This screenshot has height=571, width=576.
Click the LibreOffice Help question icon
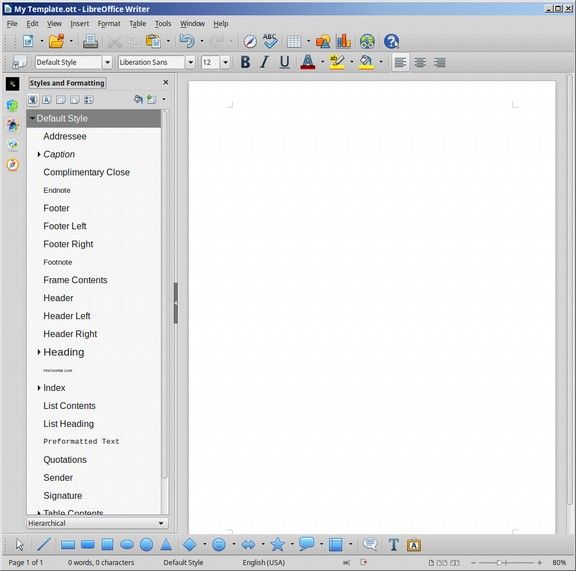coord(391,41)
